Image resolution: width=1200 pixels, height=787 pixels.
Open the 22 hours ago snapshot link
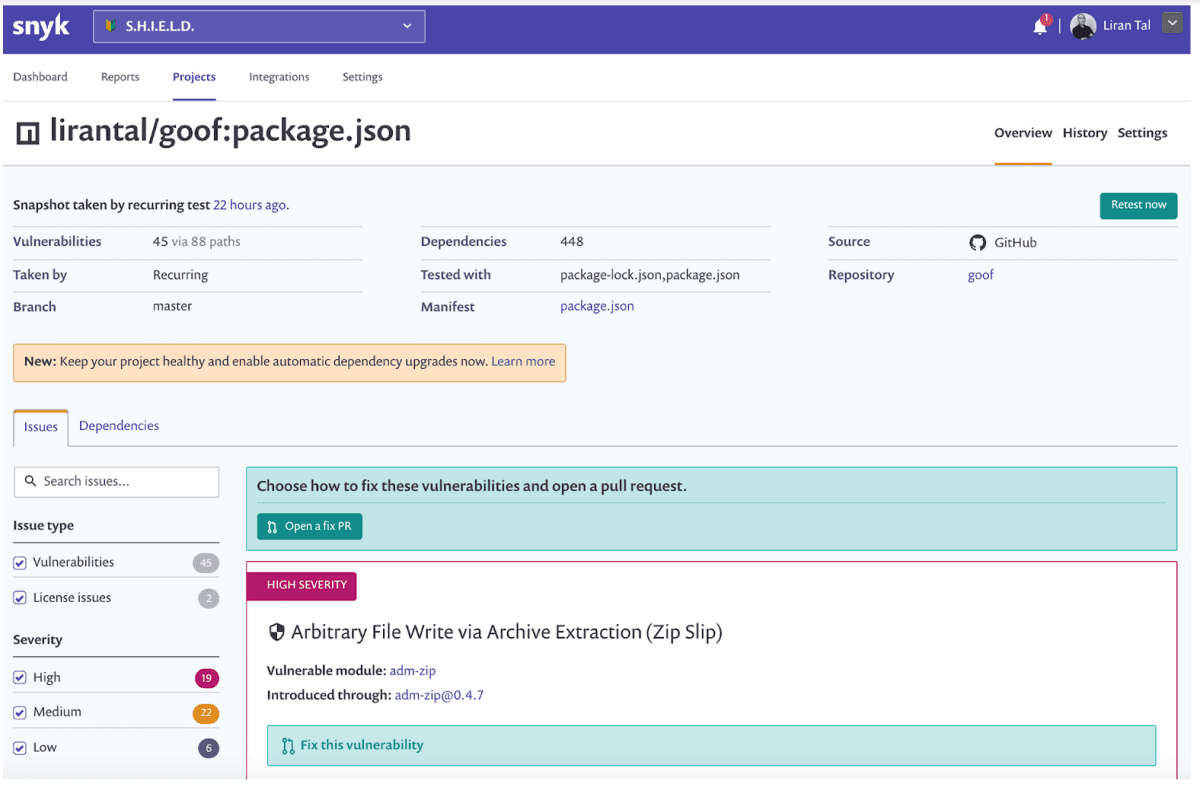pyautogui.click(x=250, y=205)
